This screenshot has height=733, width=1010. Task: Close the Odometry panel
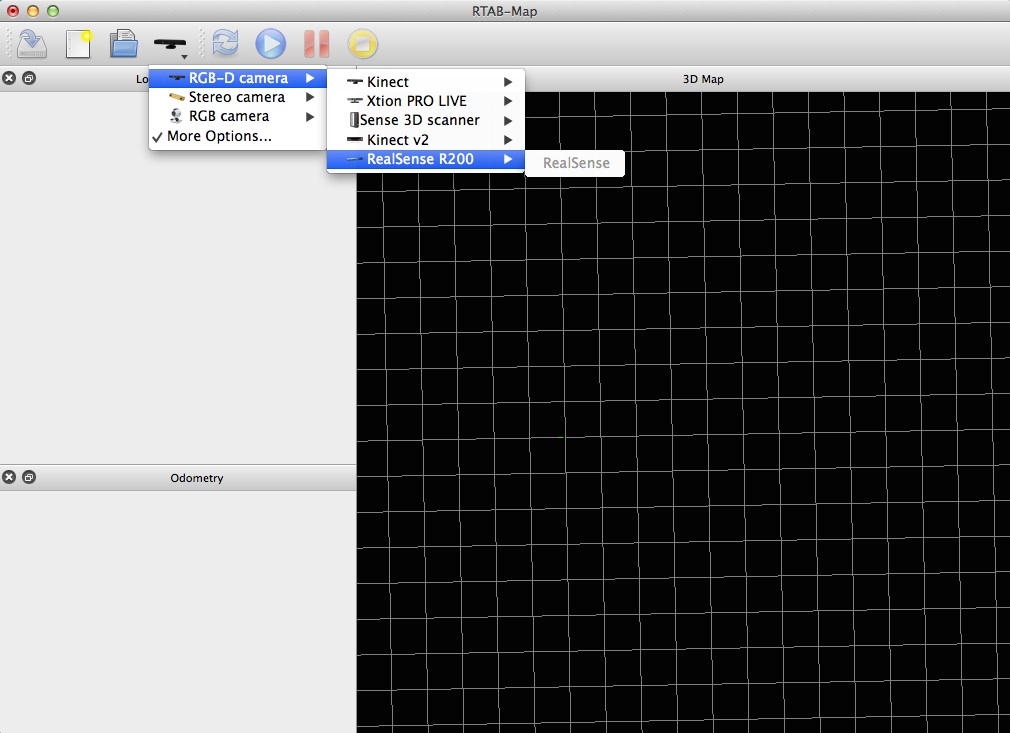(x=9, y=478)
